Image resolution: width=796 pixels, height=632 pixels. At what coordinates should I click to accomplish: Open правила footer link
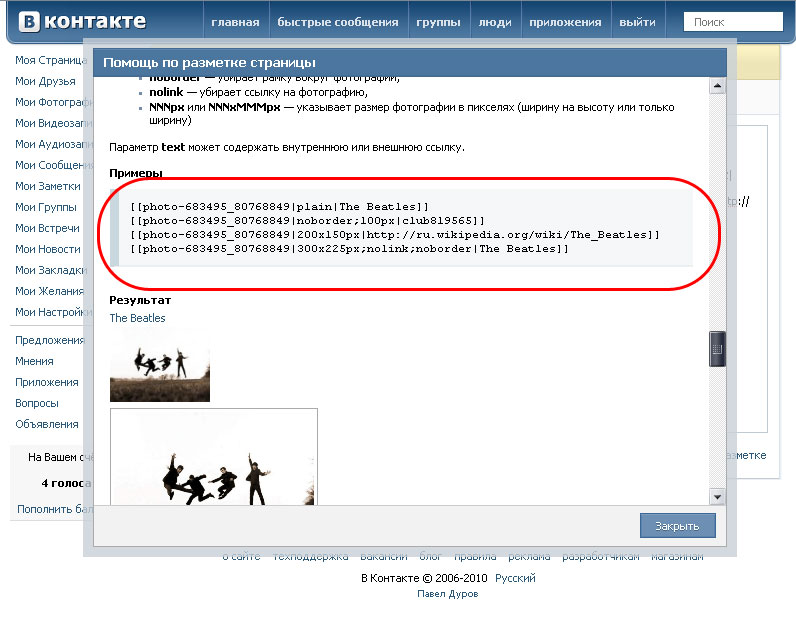475,557
